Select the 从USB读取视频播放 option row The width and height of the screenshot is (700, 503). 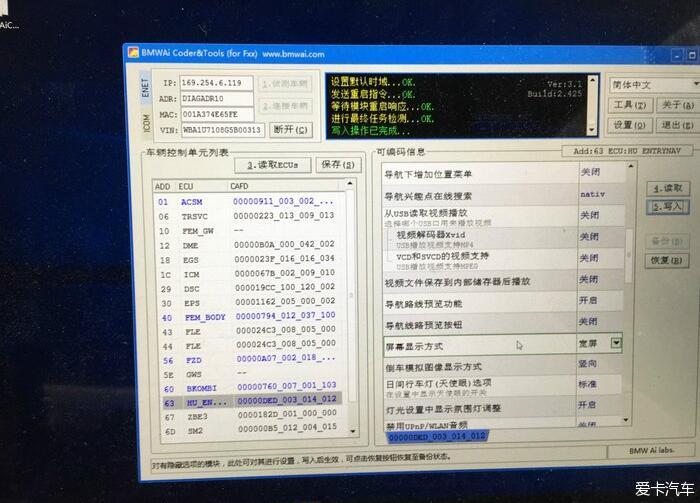tap(504, 216)
